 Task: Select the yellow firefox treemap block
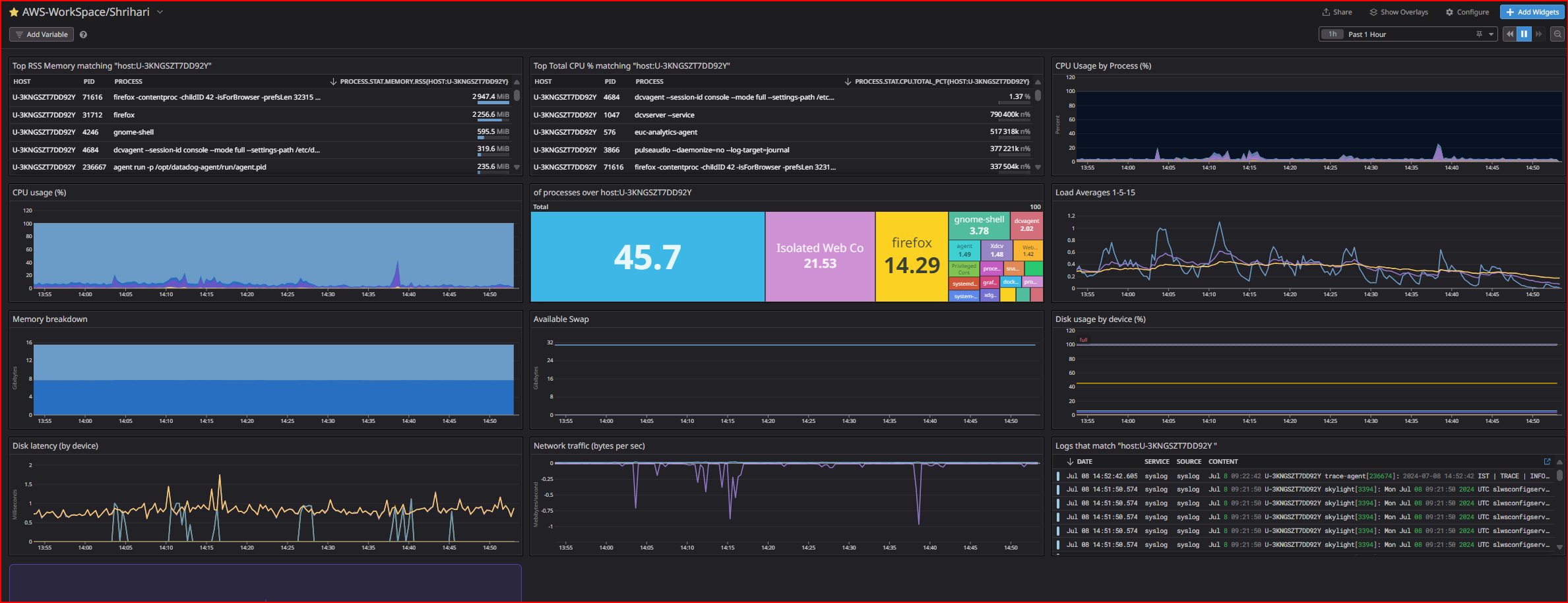coord(912,257)
